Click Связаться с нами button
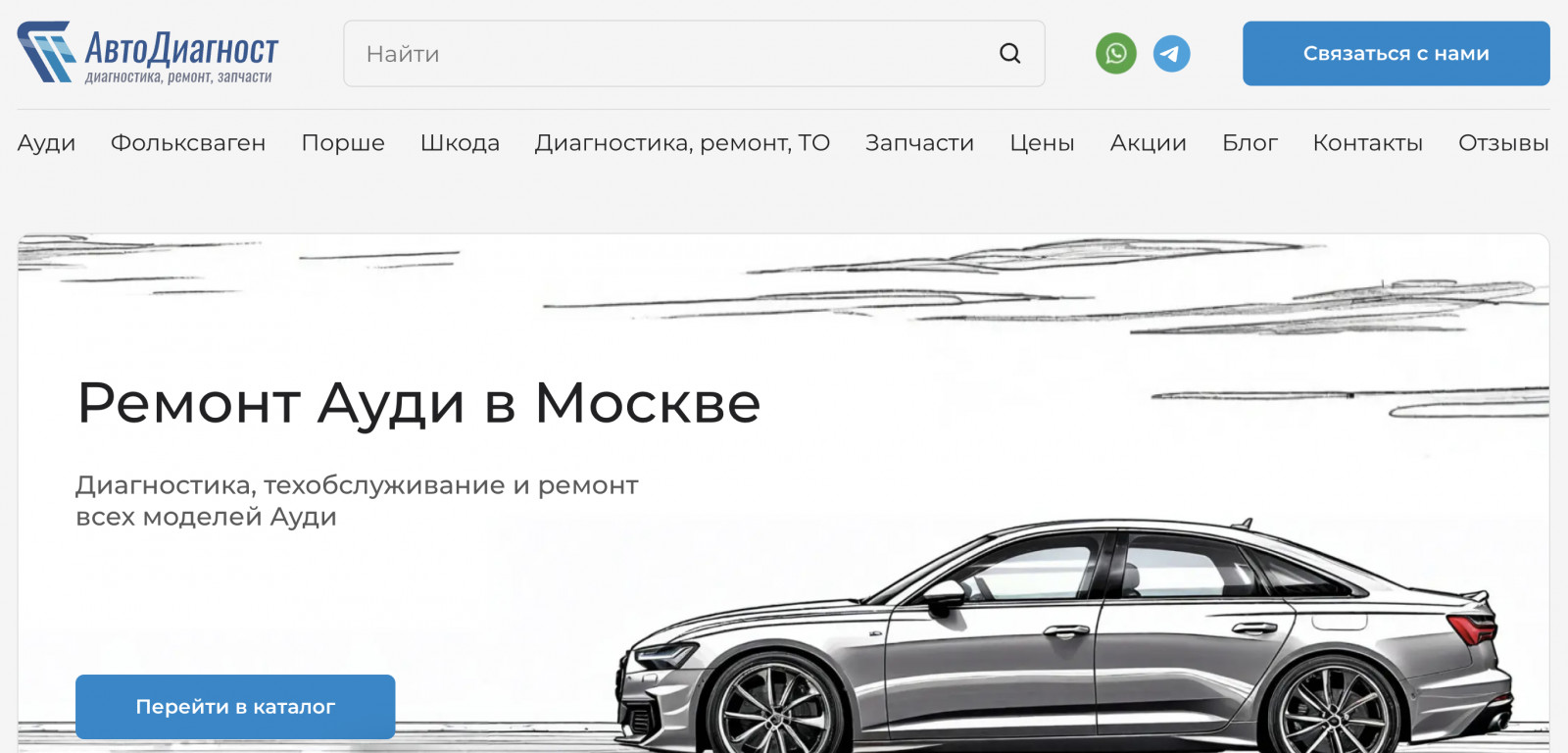The width and height of the screenshot is (1568, 753). tap(1396, 54)
